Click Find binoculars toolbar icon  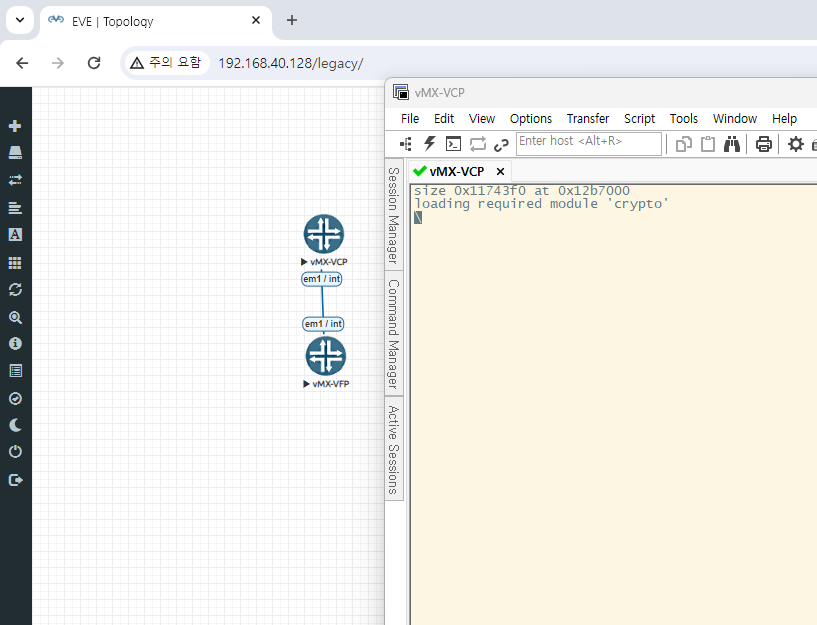coord(732,144)
